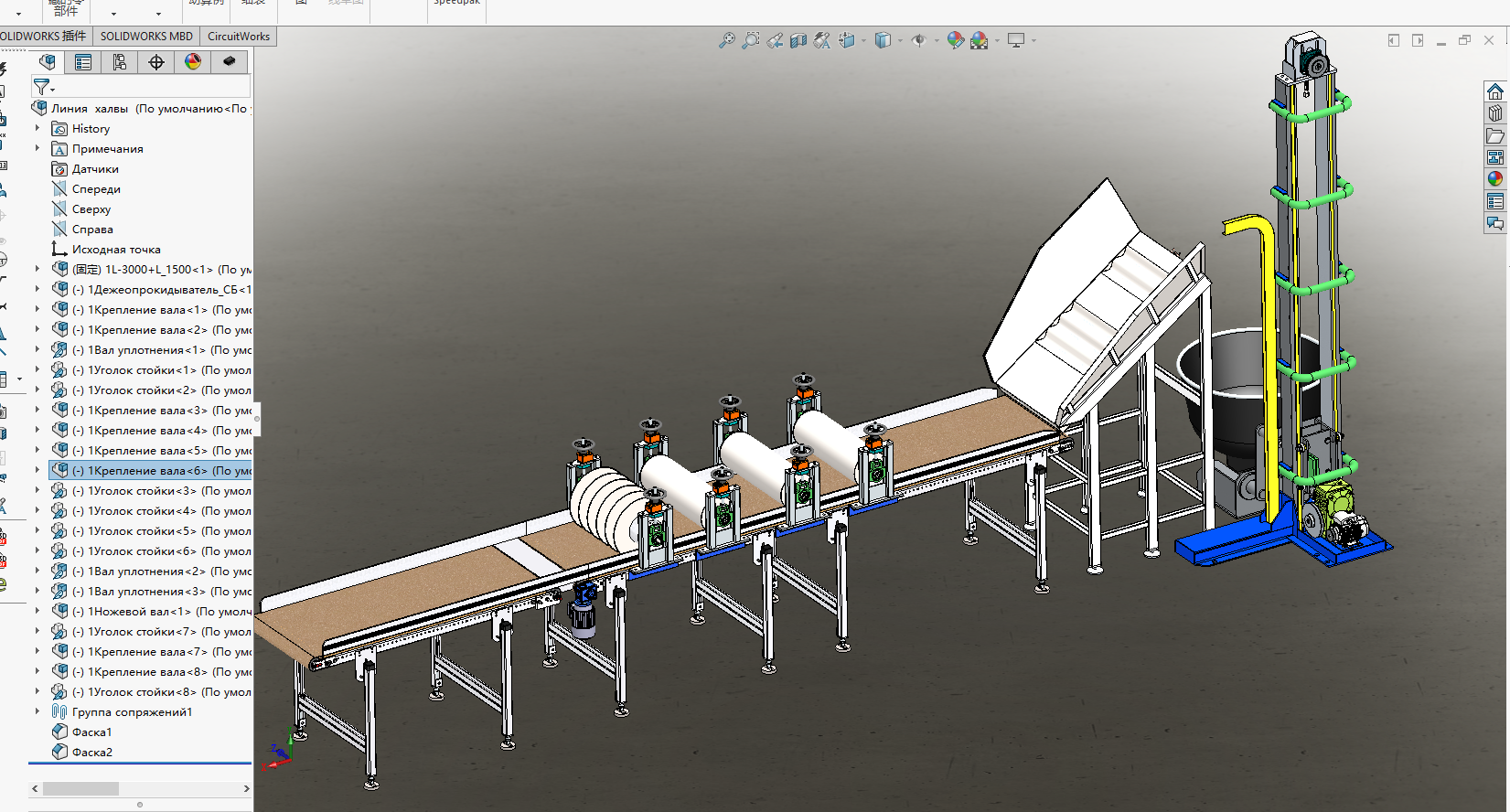Open the PropertyManager tab icon
This screenshot has height=812, width=1510.
[x=83, y=62]
